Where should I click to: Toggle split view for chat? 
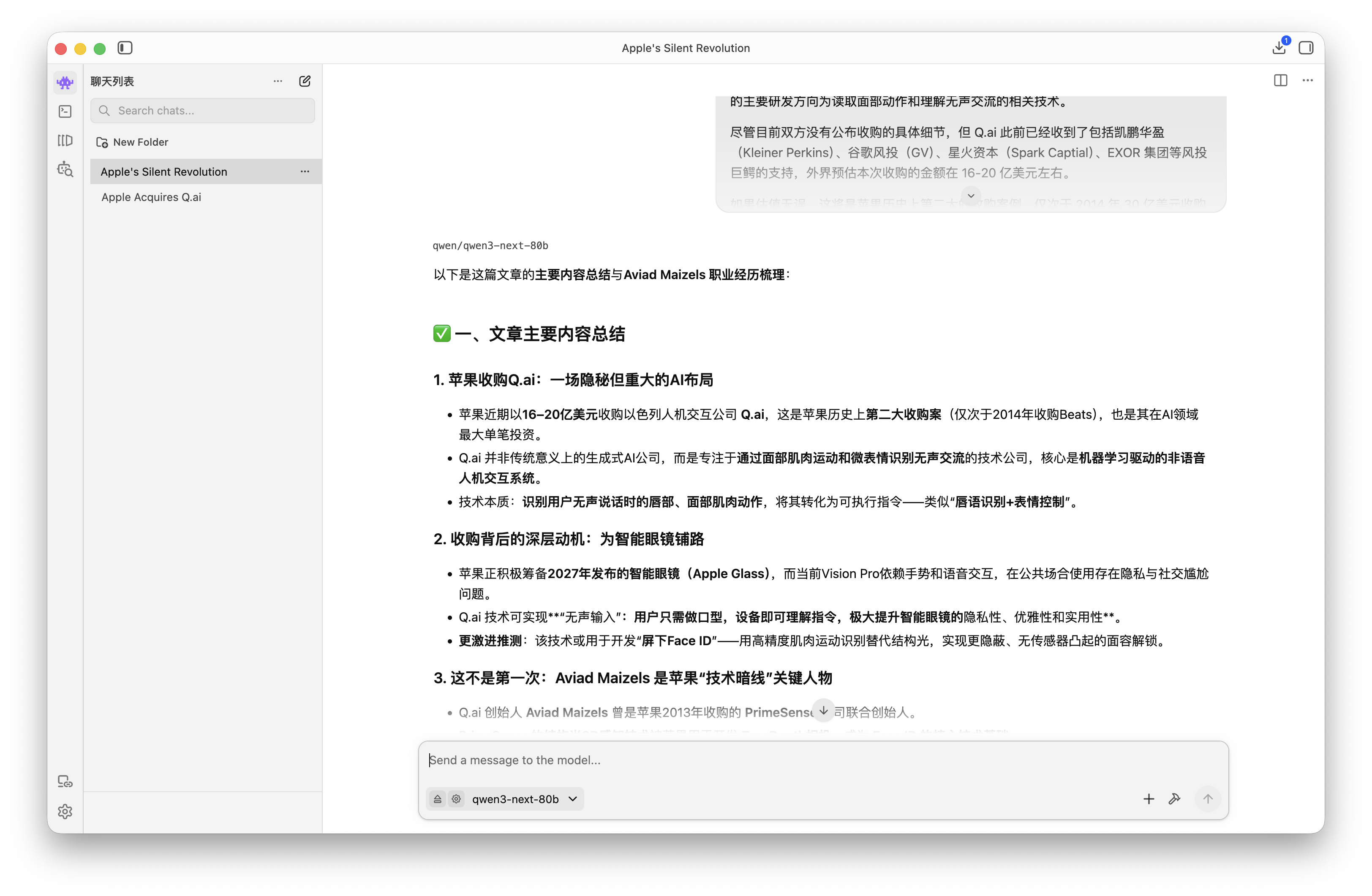1280,81
